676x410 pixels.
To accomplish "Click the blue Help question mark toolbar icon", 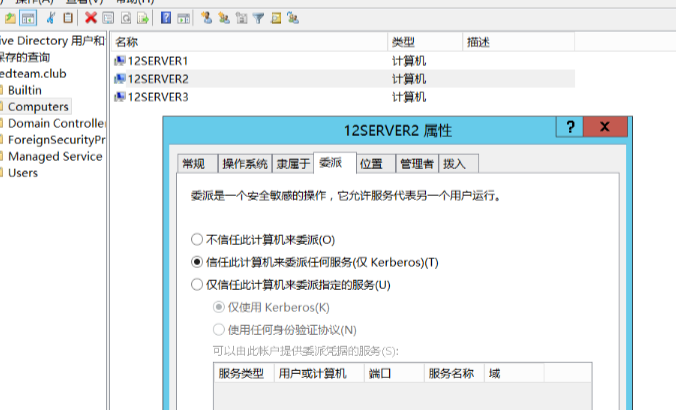I will coord(166,17).
